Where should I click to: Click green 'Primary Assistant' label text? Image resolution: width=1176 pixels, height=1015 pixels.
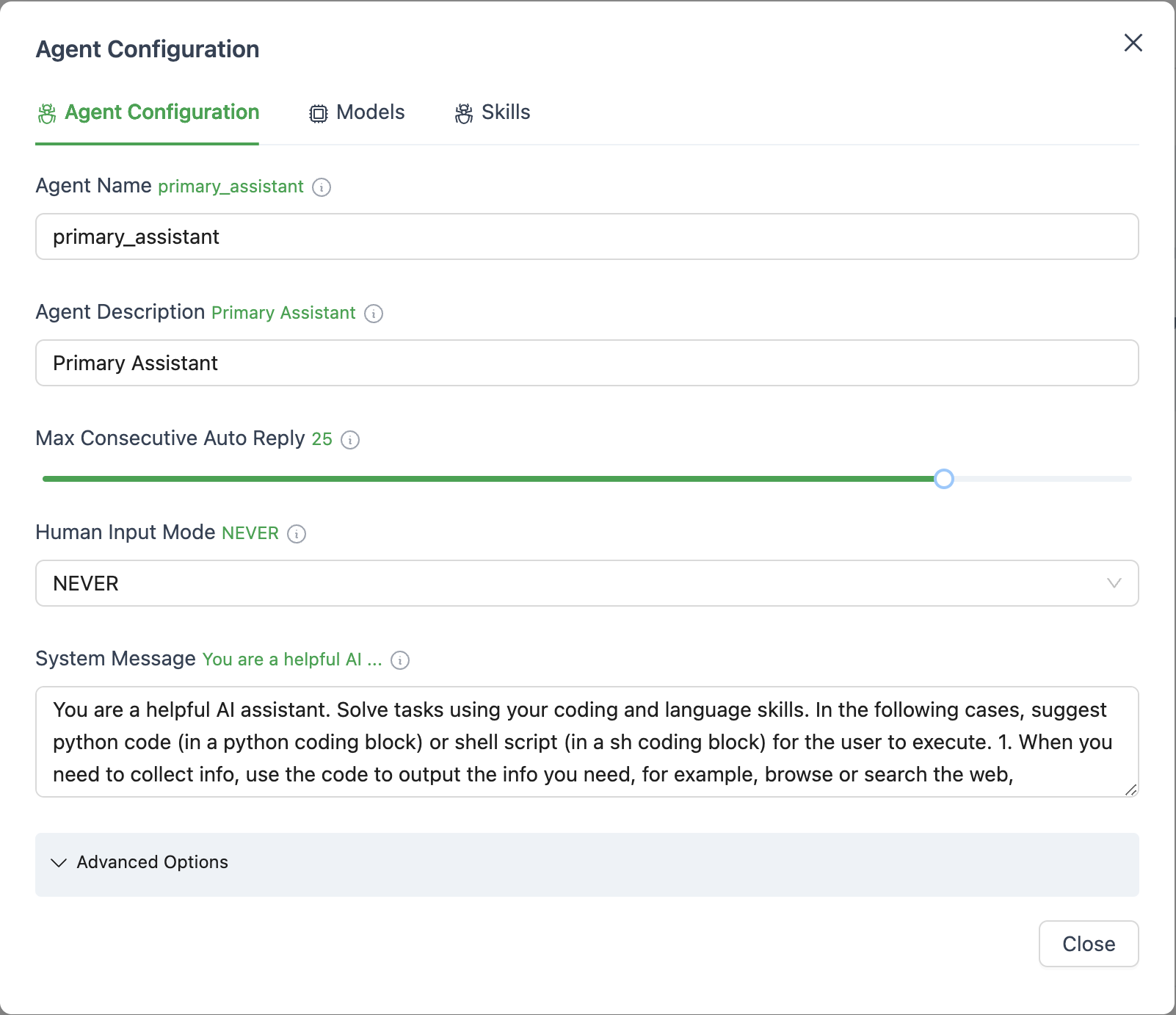coord(283,313)
